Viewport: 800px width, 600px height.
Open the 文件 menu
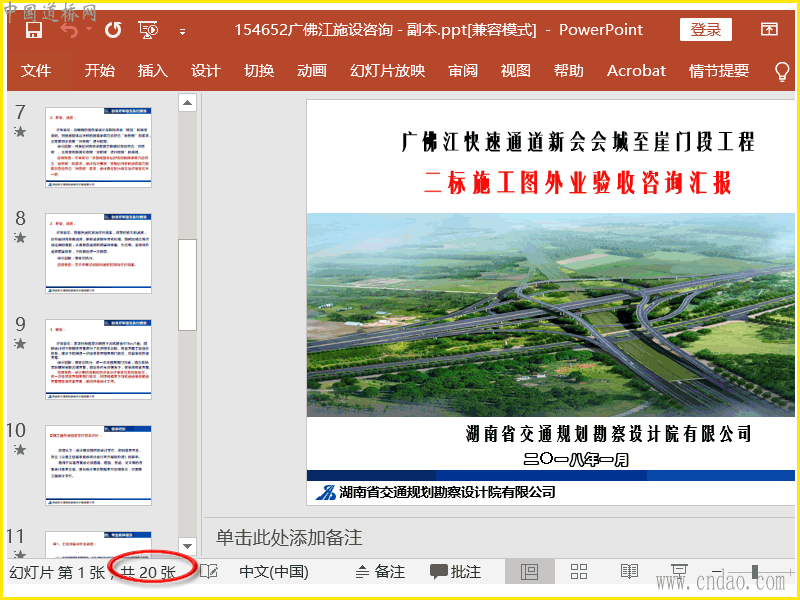[x=36, y=70]
